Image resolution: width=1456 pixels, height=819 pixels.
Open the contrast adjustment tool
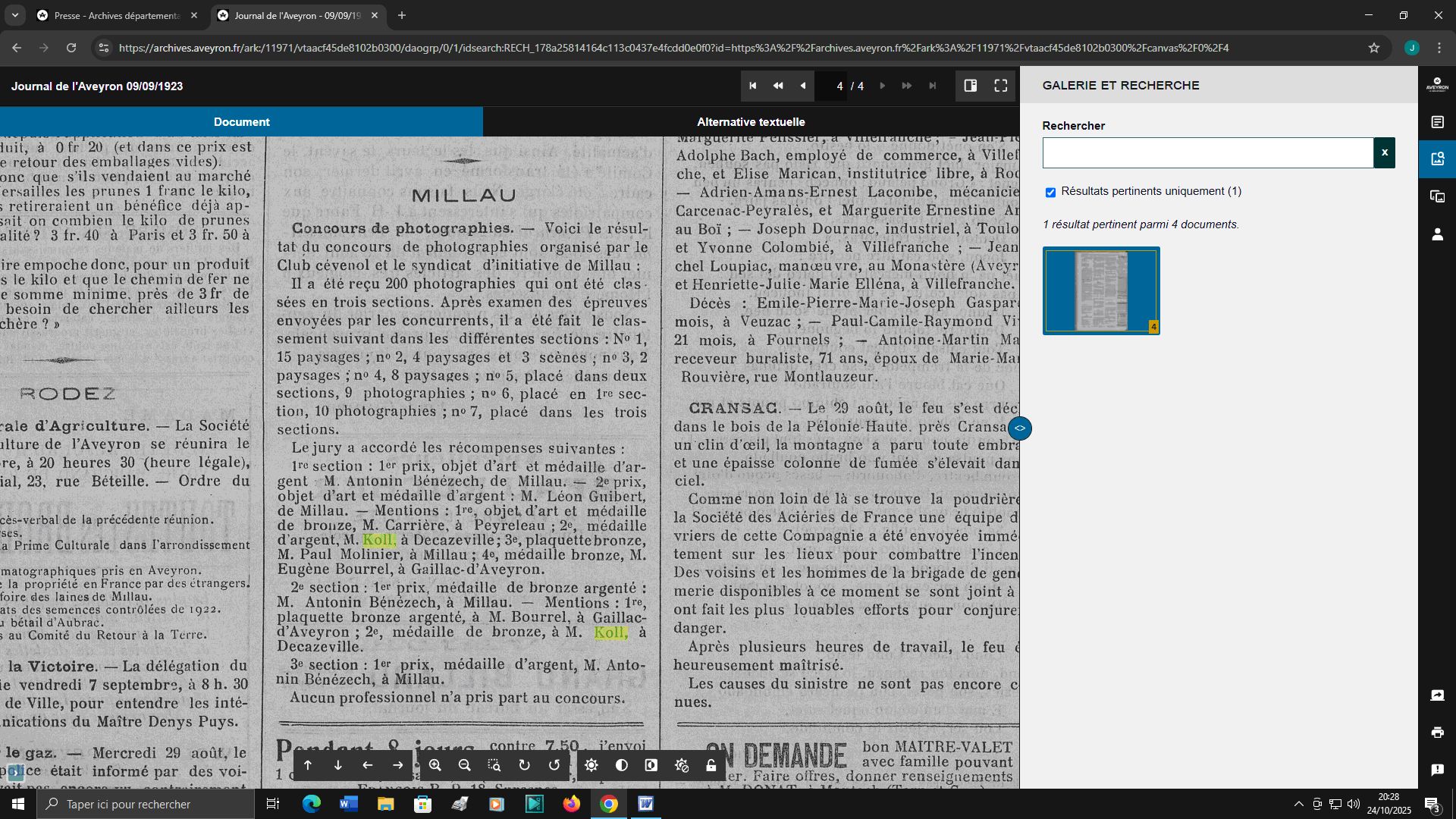[x=621, y=766]
